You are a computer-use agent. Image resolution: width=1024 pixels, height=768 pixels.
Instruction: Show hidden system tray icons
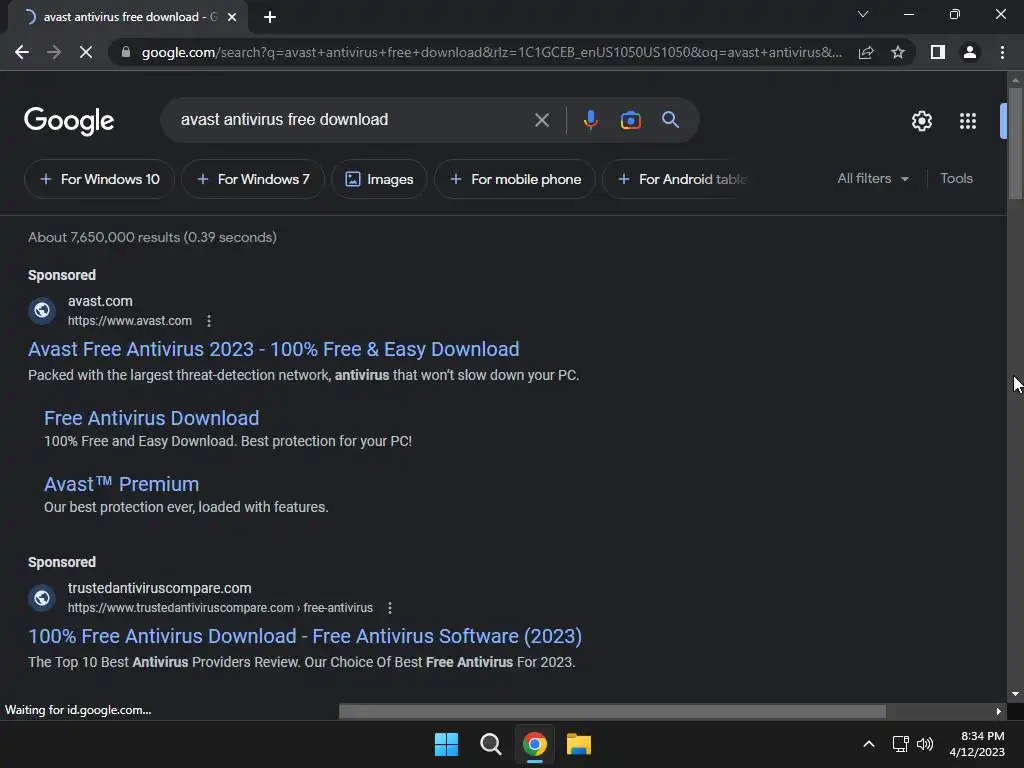869,744
